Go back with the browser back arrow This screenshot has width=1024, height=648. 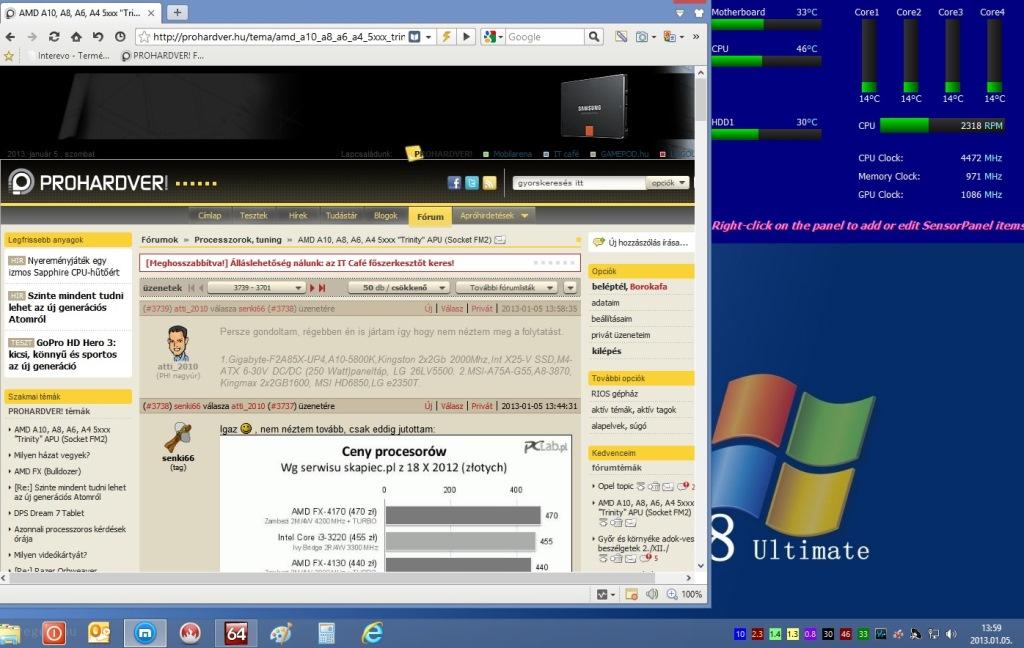(10, 37)
